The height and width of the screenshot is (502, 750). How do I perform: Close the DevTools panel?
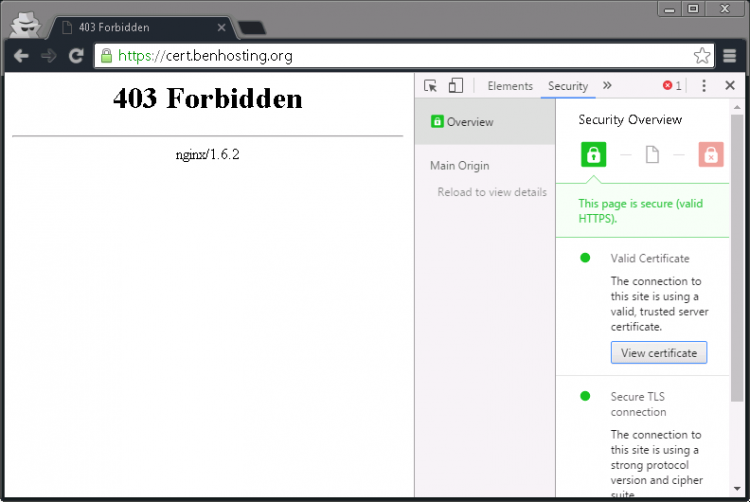click(730, 86)
